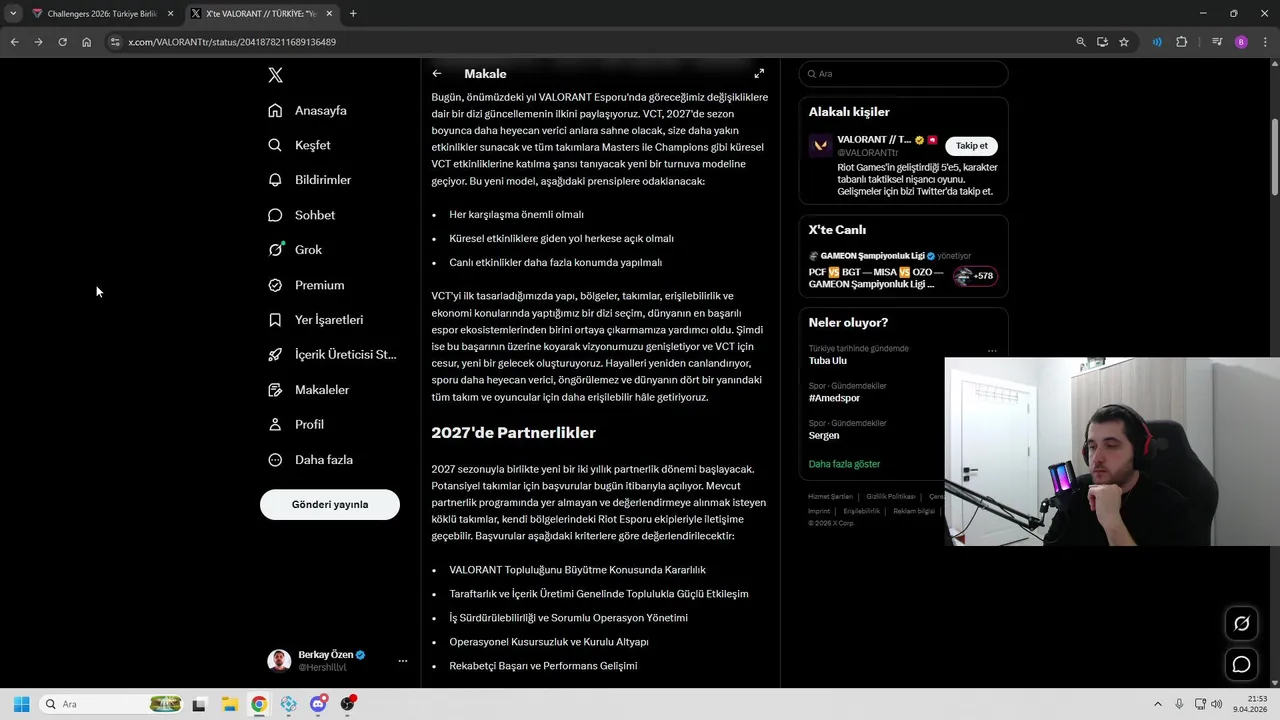Open Erişilebilirlik footer link
The image size is (1280, 720).
click(861, 511)
